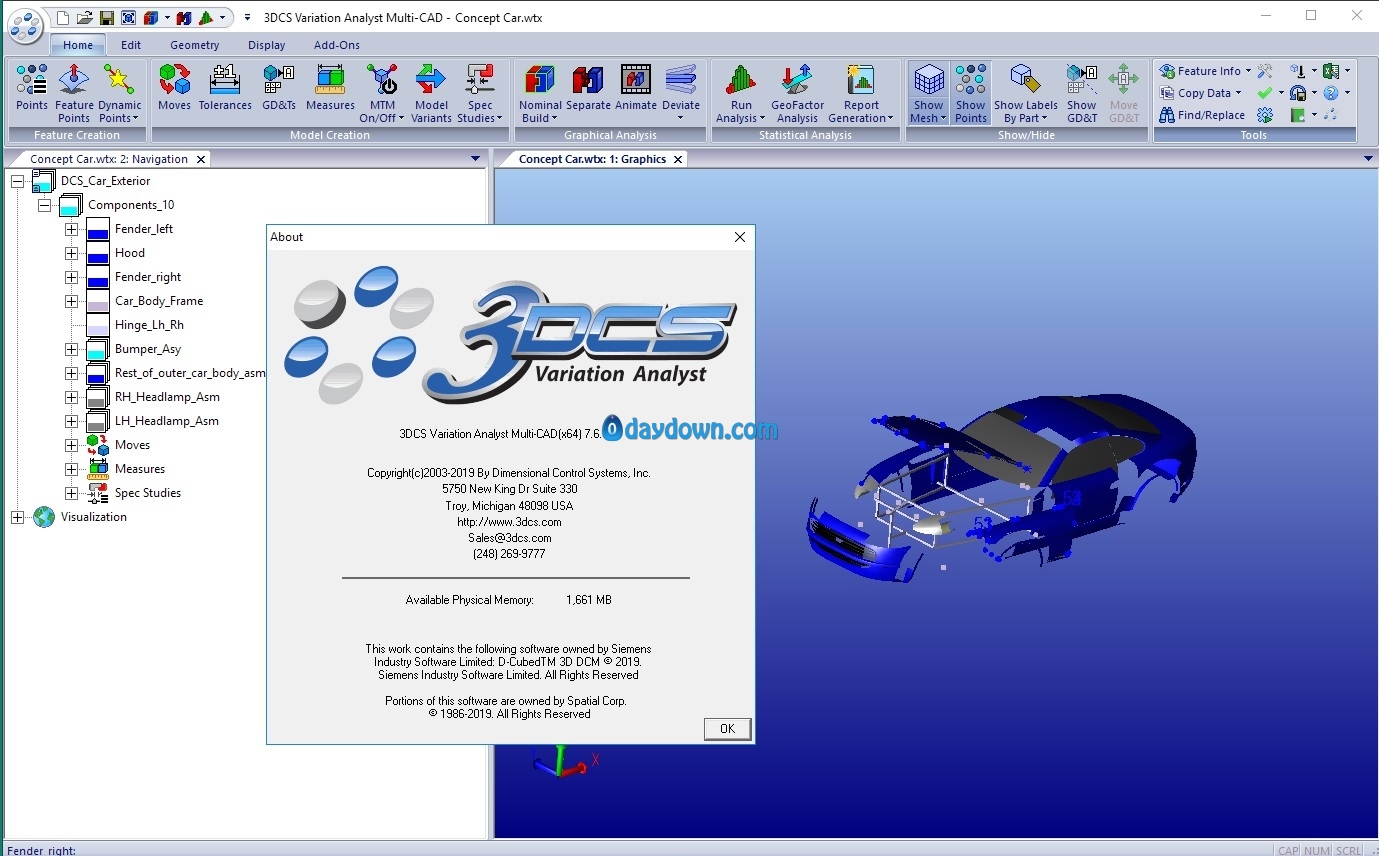Select Rest_of_outer_car_body_asm tree item
Viewport: 1379px width, 856px height.
pyautogui.click(x=190, y=373)
